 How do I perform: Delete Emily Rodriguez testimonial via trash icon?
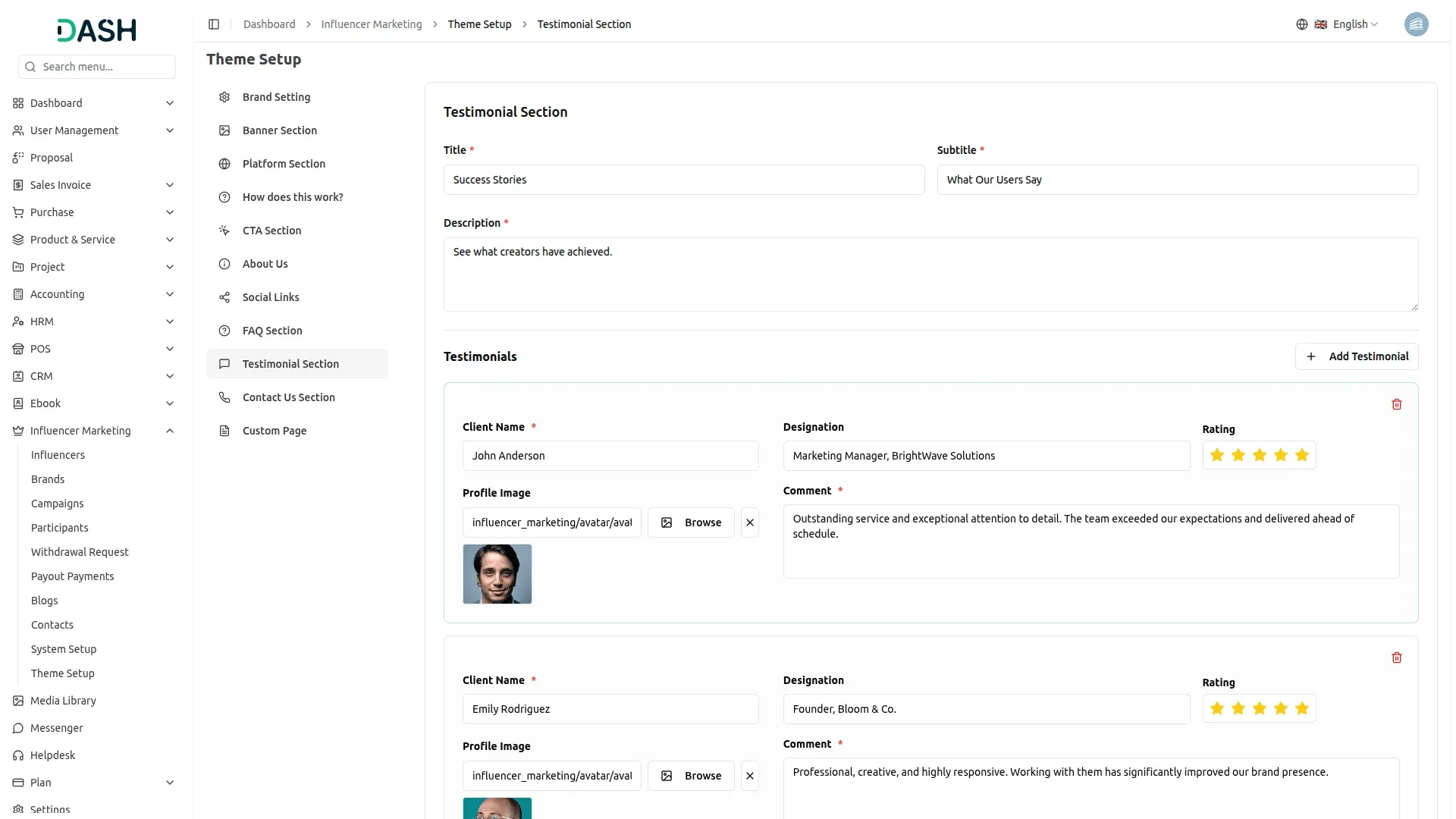tap(1396, 657)
